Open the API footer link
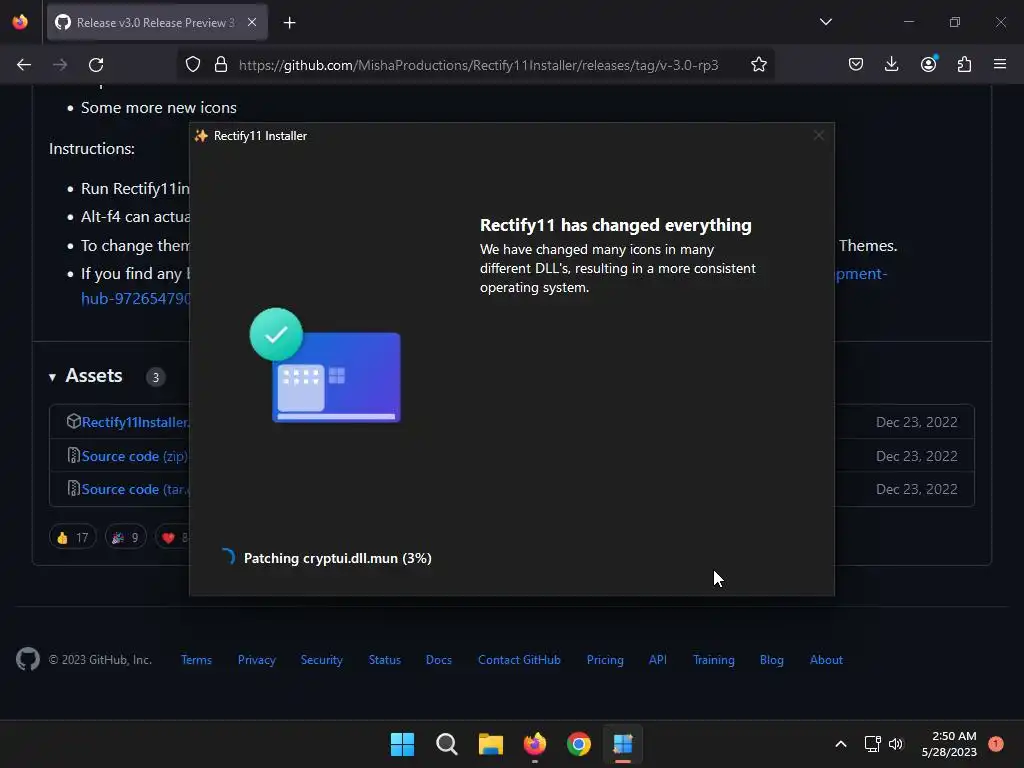 click(658, 660)
